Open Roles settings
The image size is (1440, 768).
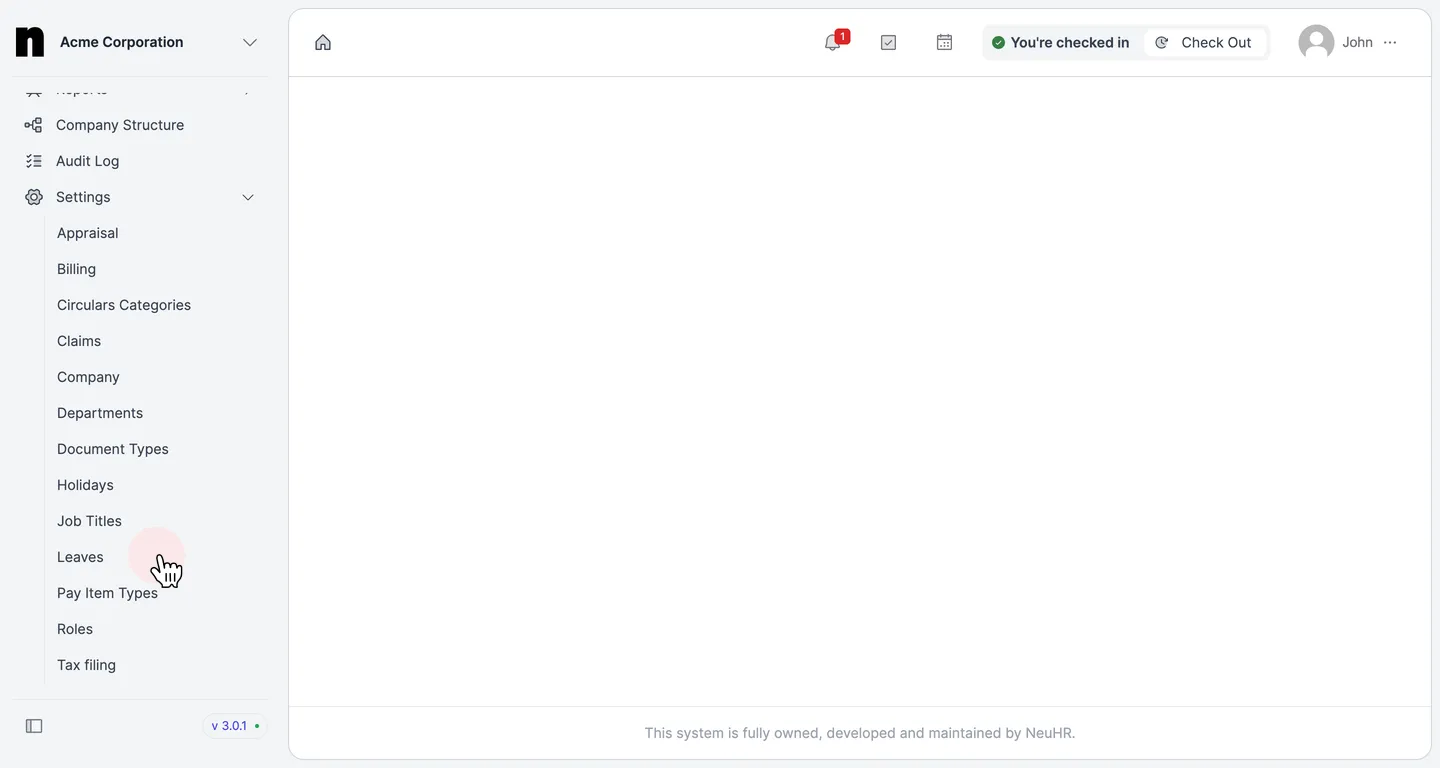75,629
